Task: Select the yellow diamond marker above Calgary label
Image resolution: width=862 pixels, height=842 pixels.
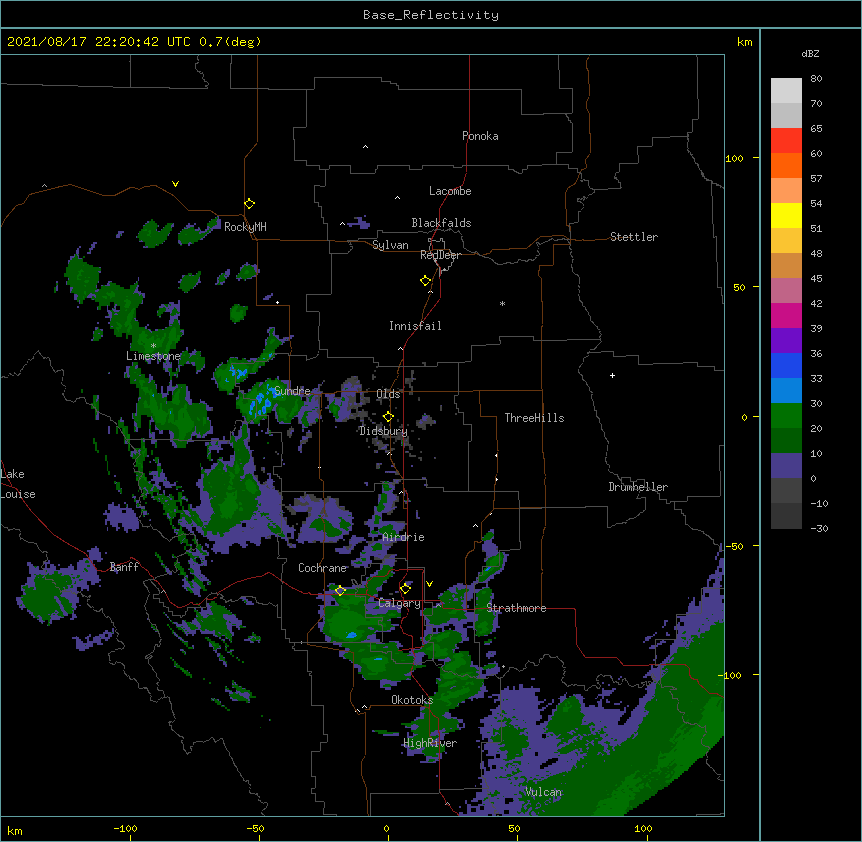Action: 405,589
